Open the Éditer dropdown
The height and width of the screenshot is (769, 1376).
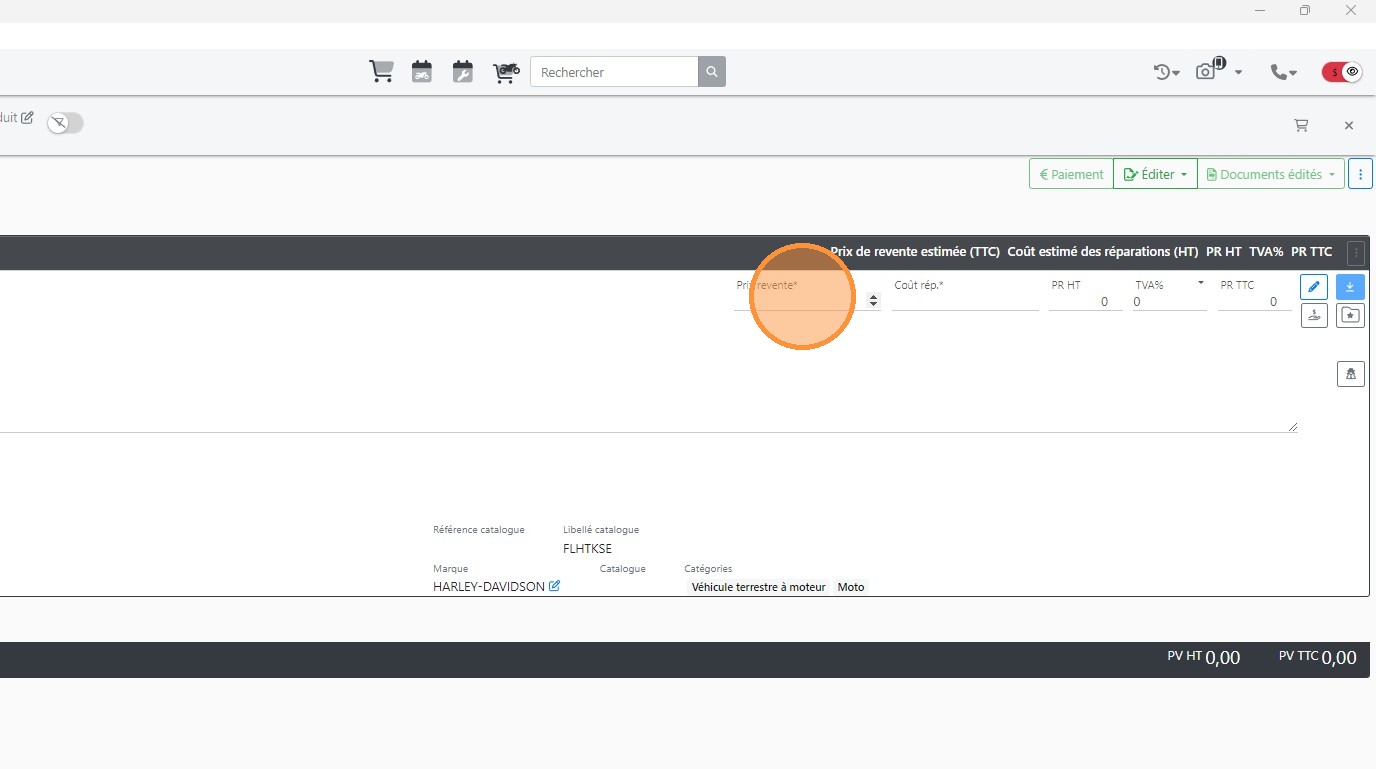[x=1155, y=174]
